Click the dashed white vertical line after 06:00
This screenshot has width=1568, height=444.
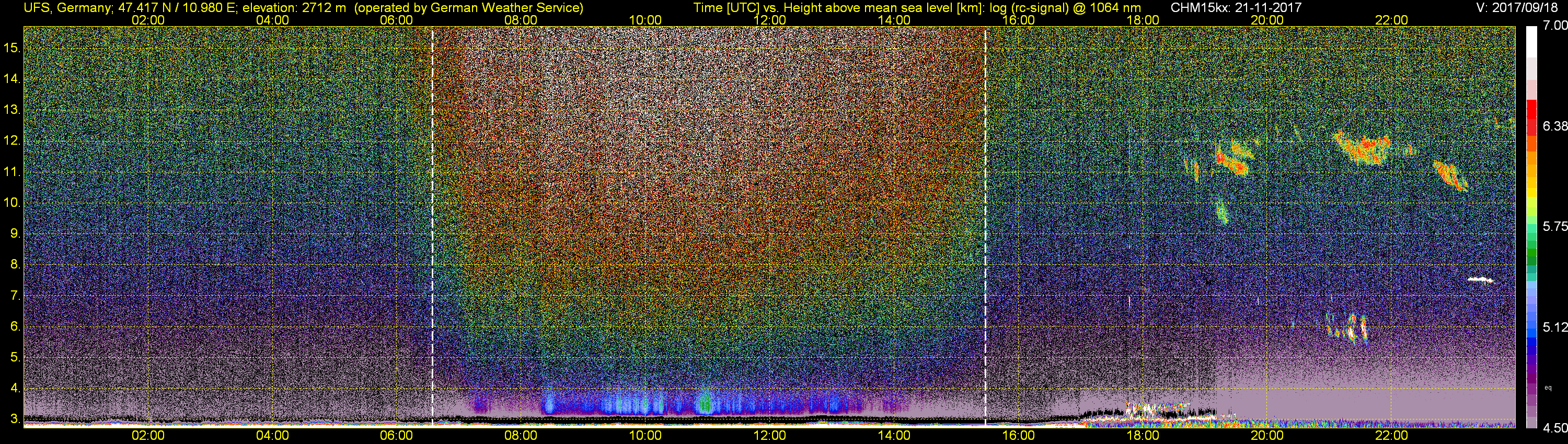[432, 226]
